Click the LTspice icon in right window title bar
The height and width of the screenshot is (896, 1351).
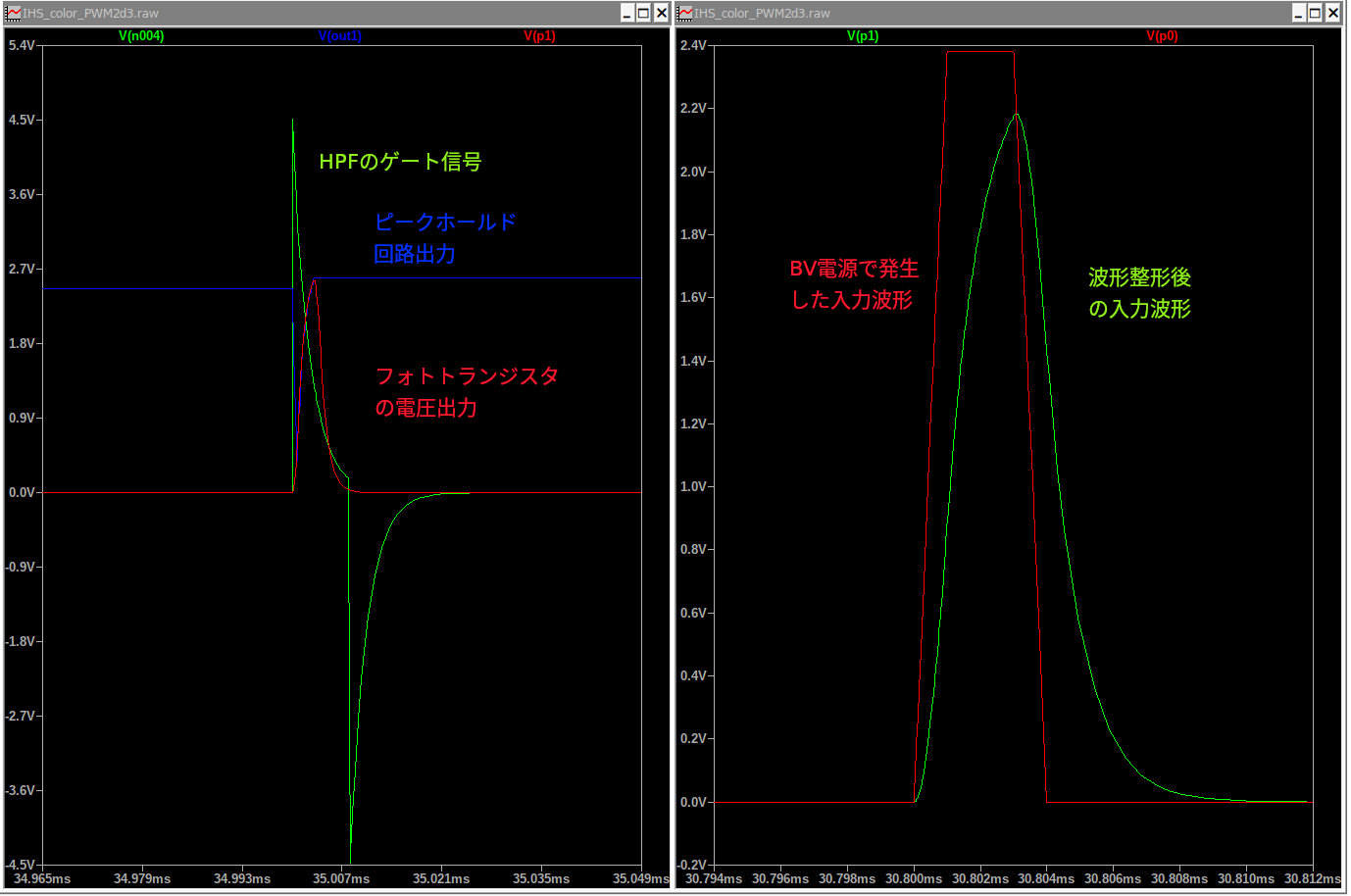pyautogui.click(x=685, y=13)
